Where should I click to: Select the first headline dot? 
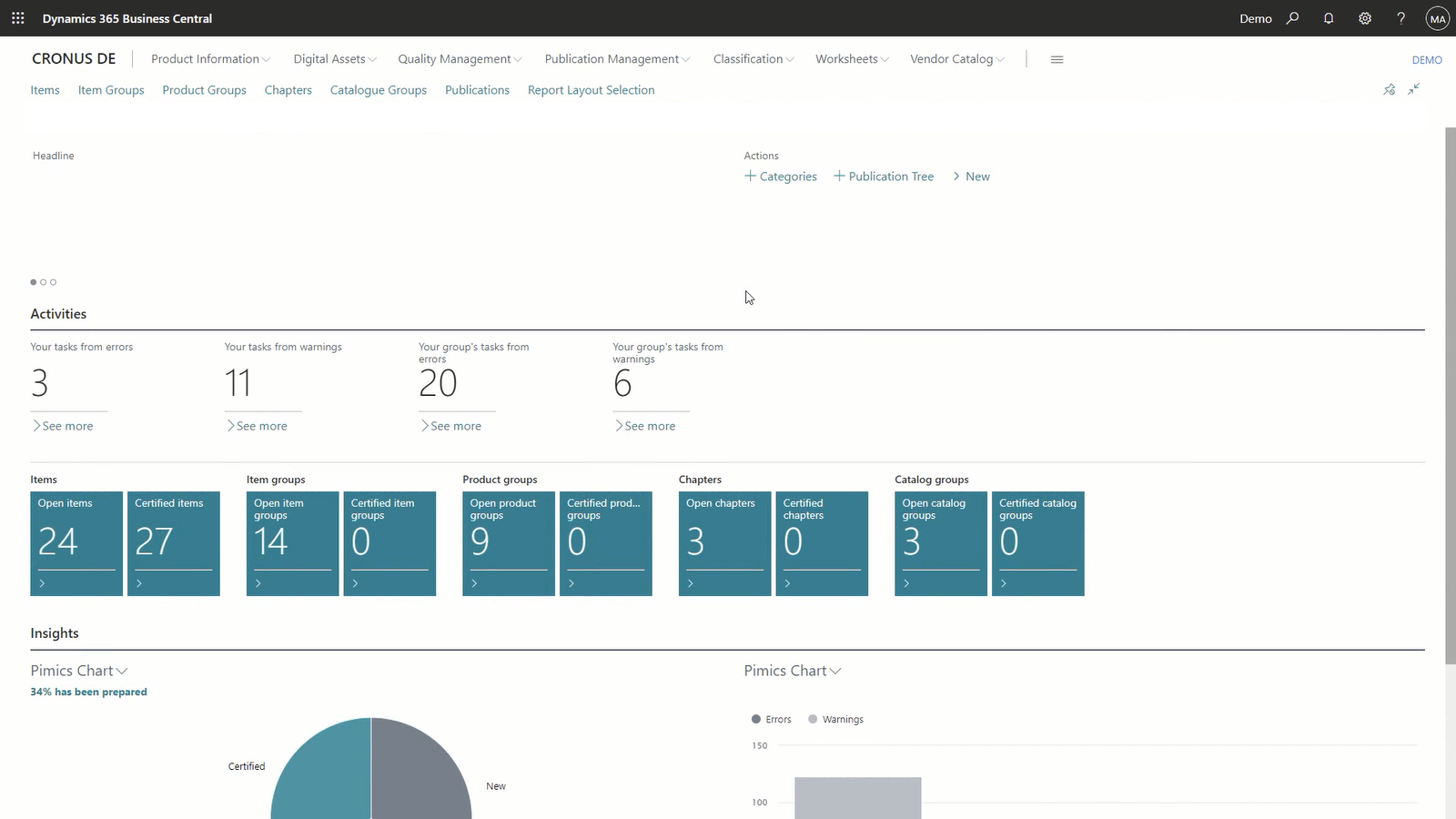tap(34, 282)
